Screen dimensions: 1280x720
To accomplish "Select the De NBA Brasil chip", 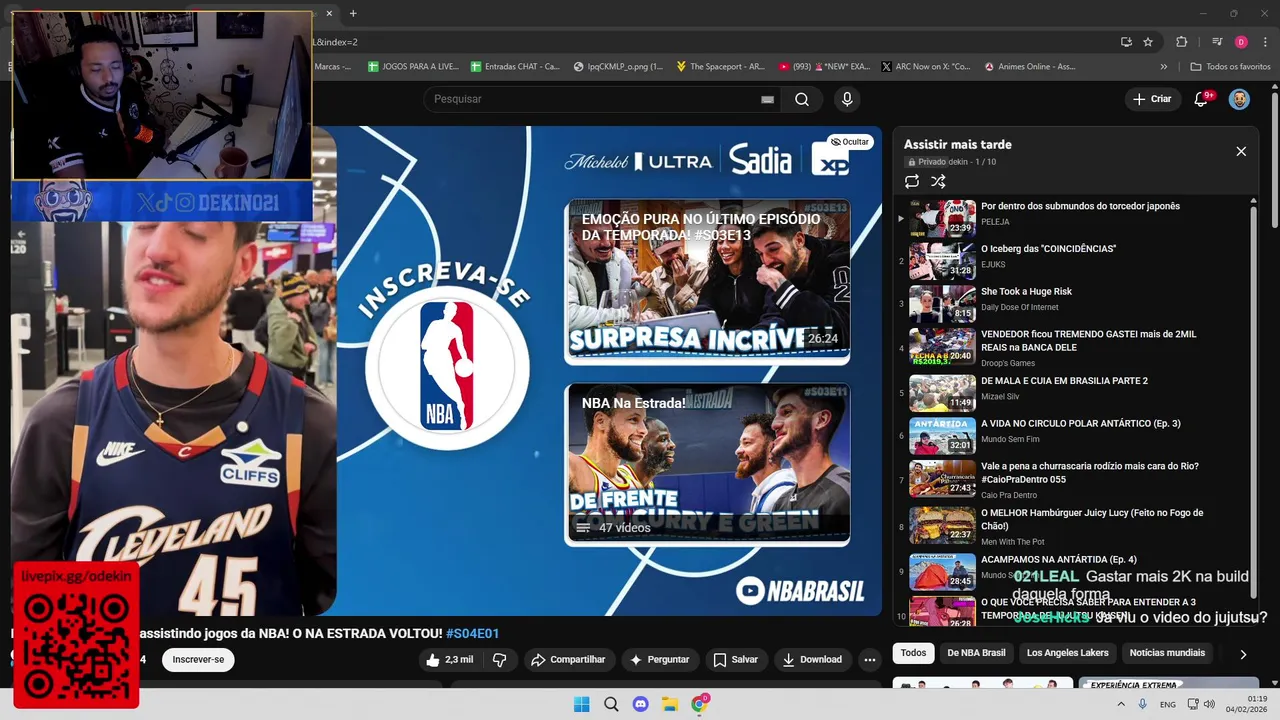I will pos(976,653).
